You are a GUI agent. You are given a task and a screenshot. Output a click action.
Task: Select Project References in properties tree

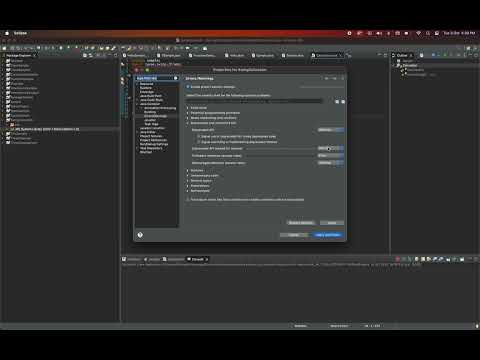coord(153,140)
